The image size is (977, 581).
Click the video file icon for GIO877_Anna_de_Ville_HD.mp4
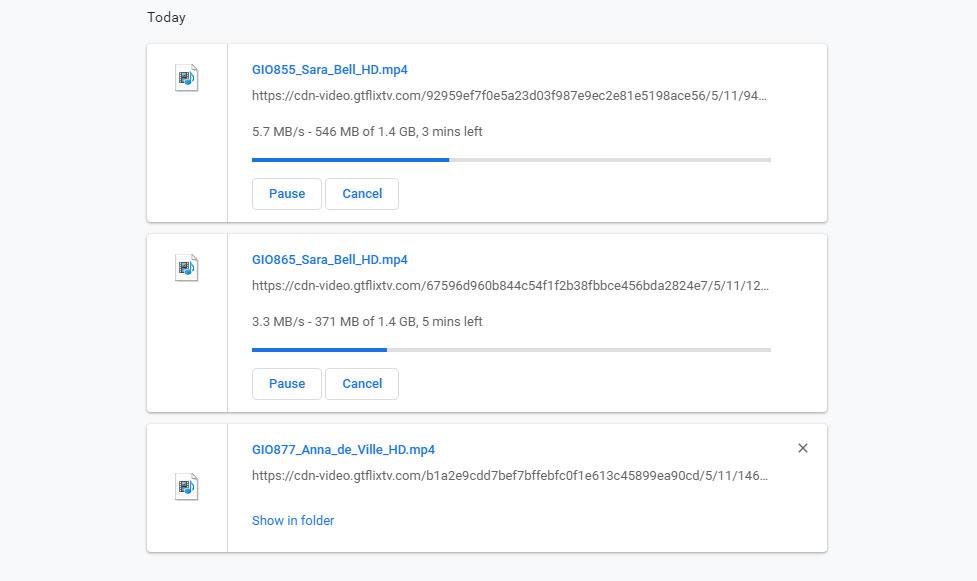(x=186, y=487)
